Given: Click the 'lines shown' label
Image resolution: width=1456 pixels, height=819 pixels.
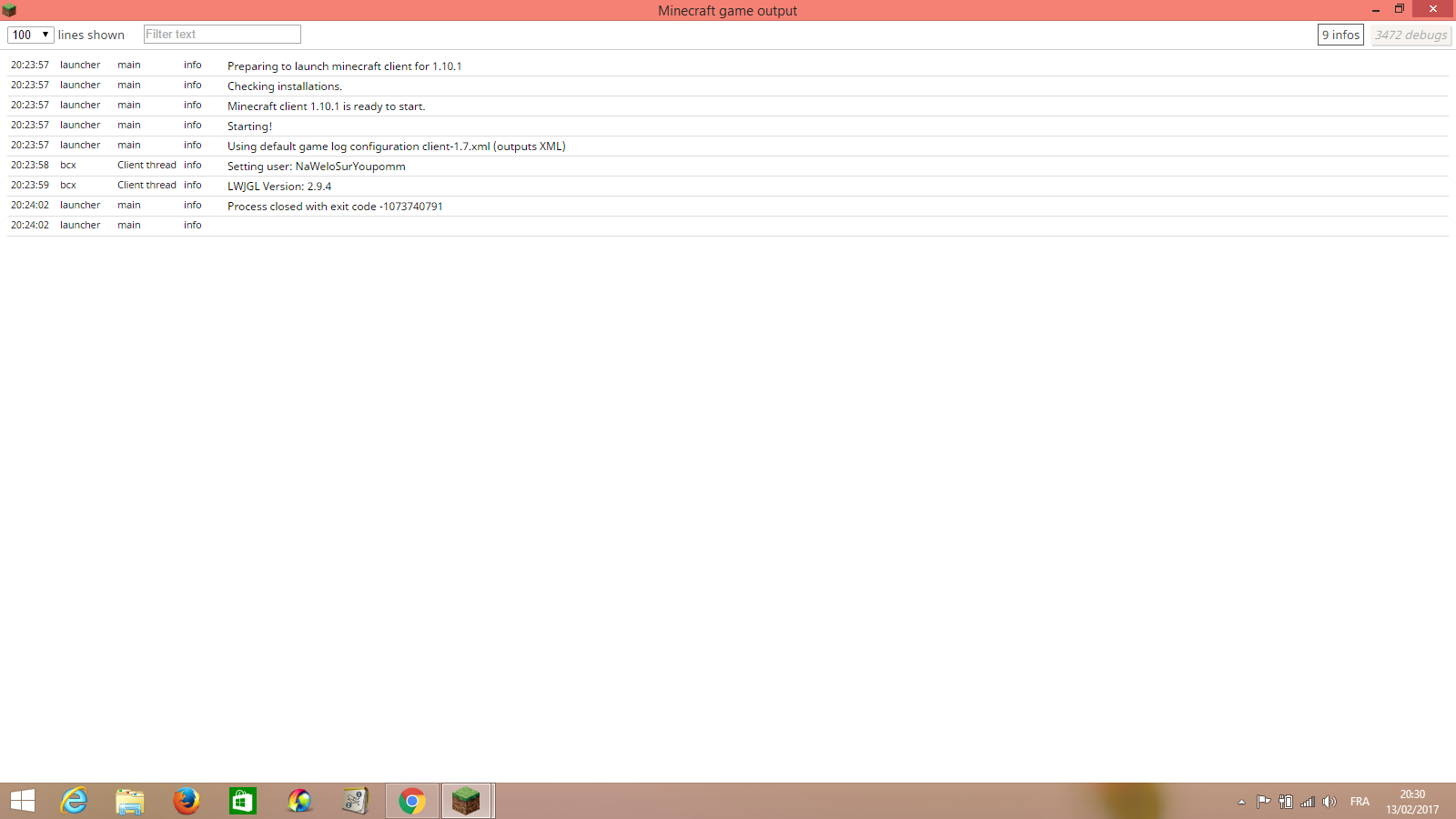Looking at the screenshot, I should 91,35.
